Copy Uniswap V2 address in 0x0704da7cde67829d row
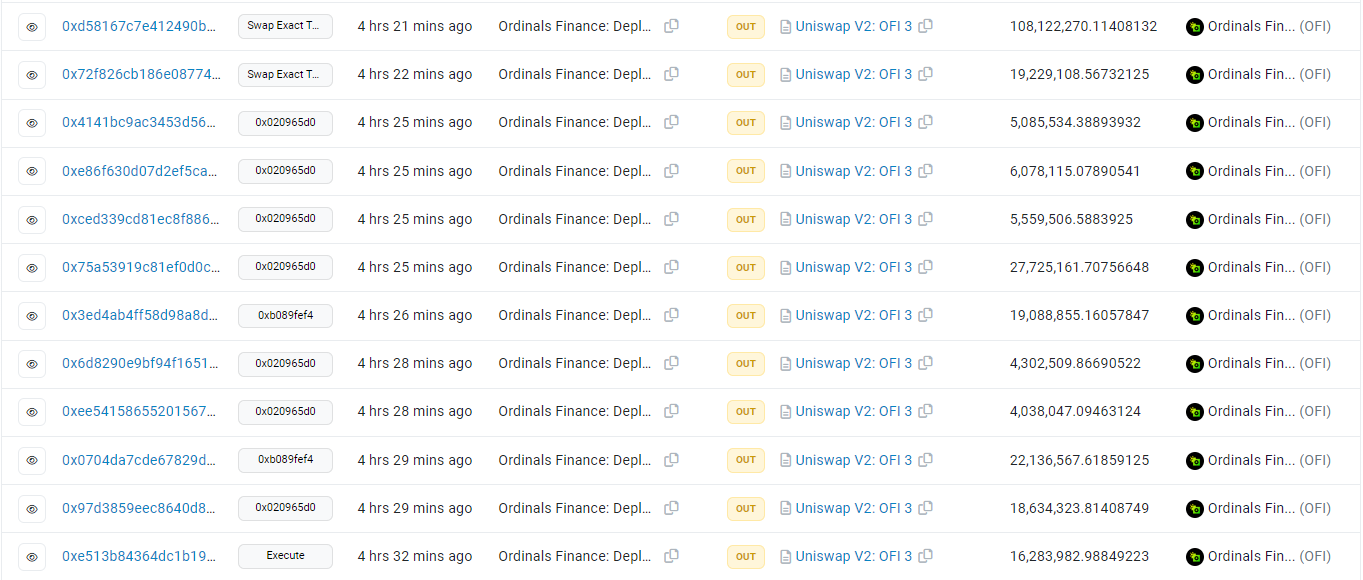This screenshot has height=580, width=1363. pyautogui.click(x=925, y=460)
